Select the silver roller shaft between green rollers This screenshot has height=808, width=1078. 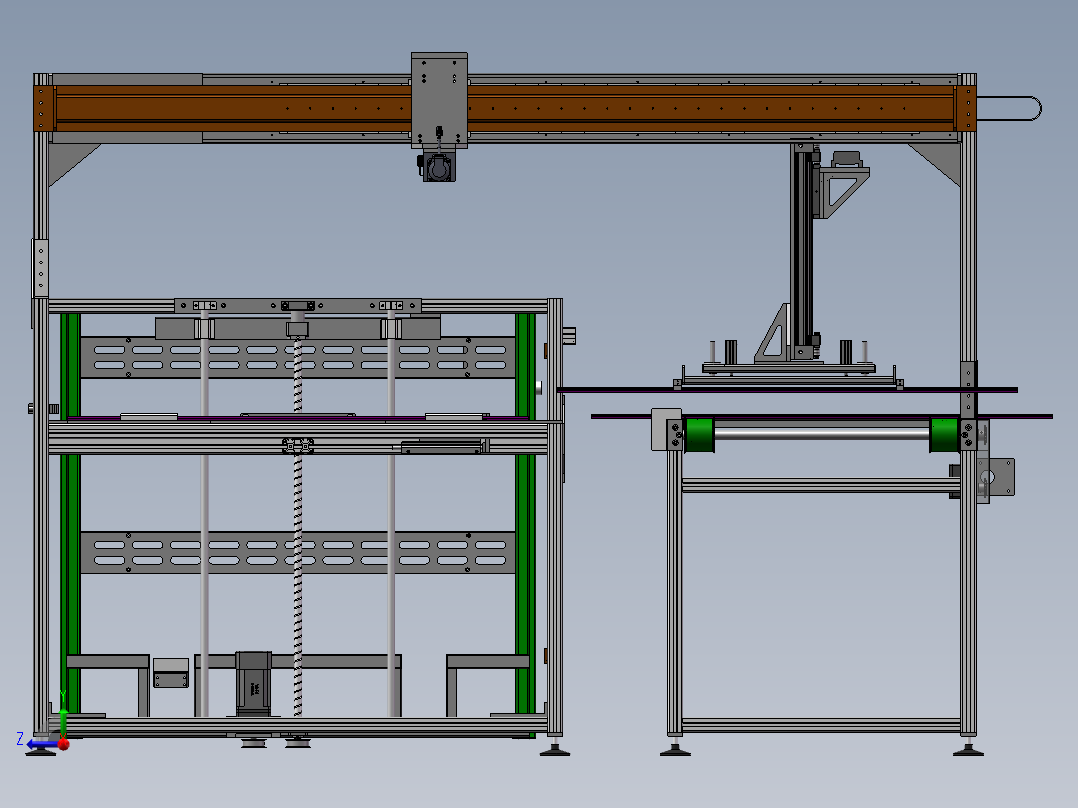click(x=822, y=434)
